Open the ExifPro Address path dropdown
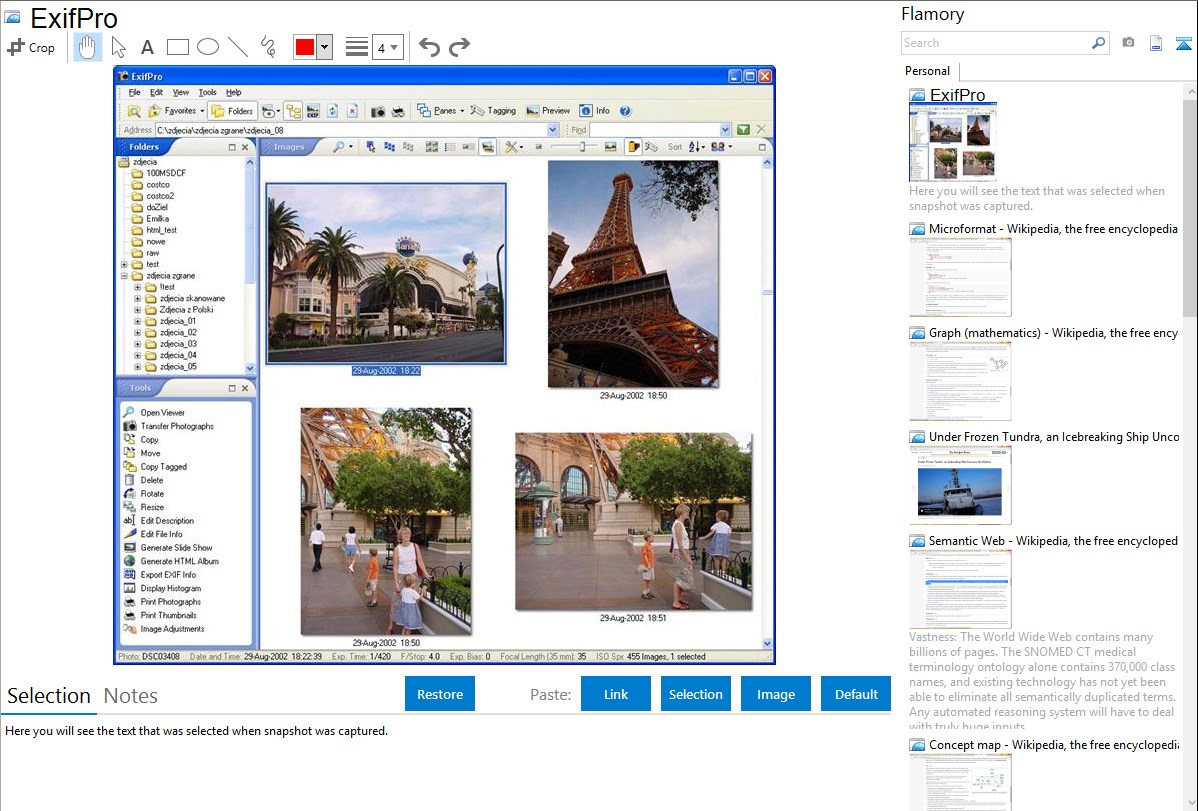 coord(553,130)
